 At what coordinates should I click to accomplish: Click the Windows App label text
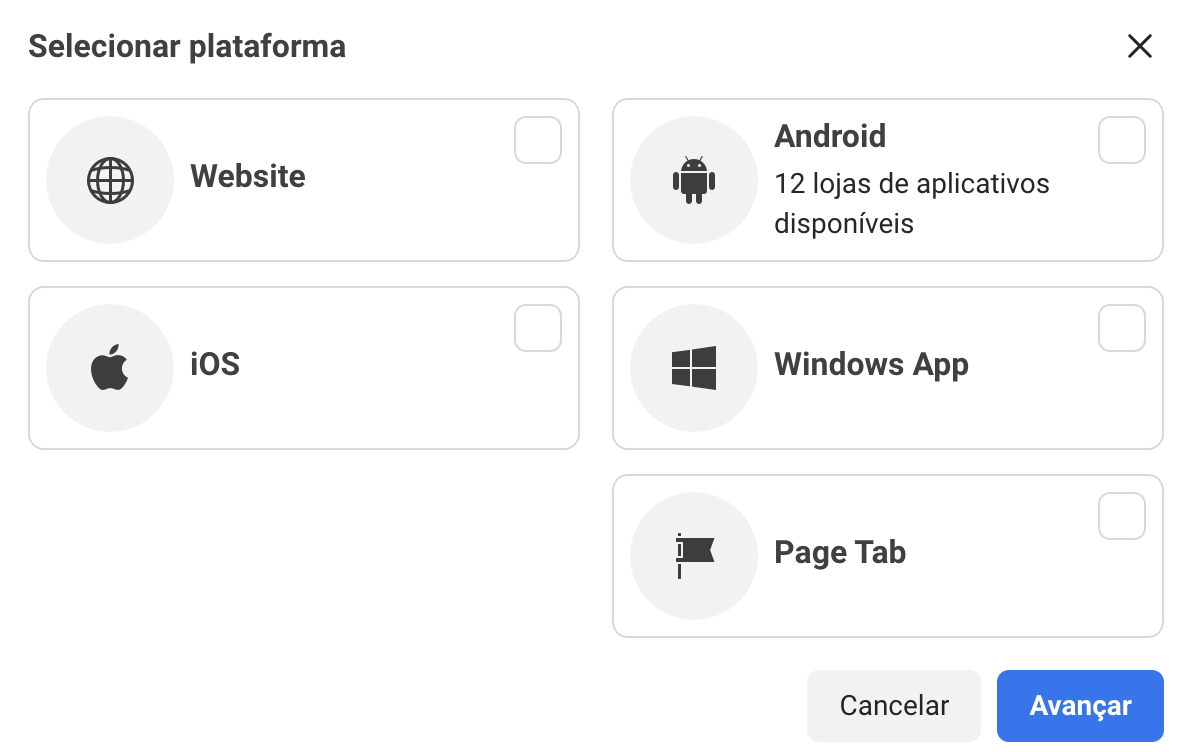pos(871,364)
